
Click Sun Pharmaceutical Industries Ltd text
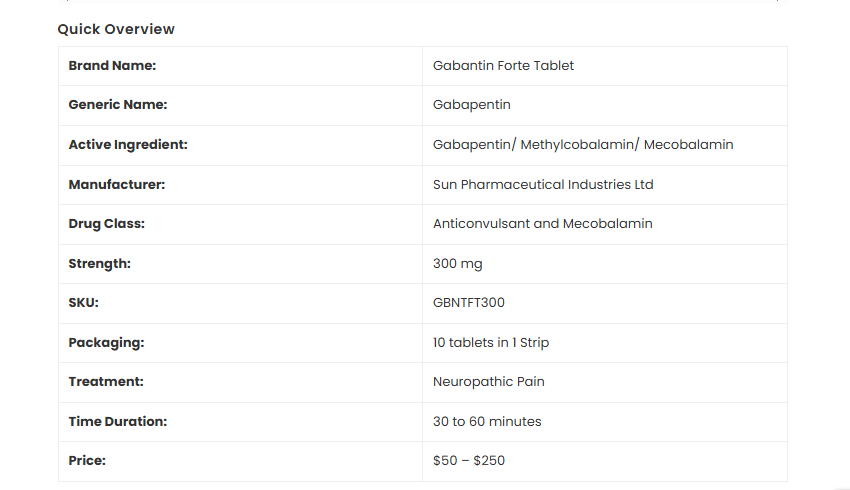tap(543, 185)
